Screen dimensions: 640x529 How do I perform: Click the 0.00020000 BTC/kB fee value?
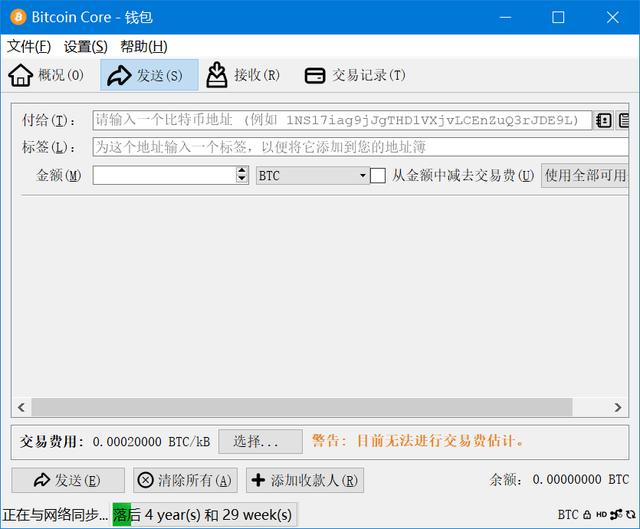coord(151,442)
